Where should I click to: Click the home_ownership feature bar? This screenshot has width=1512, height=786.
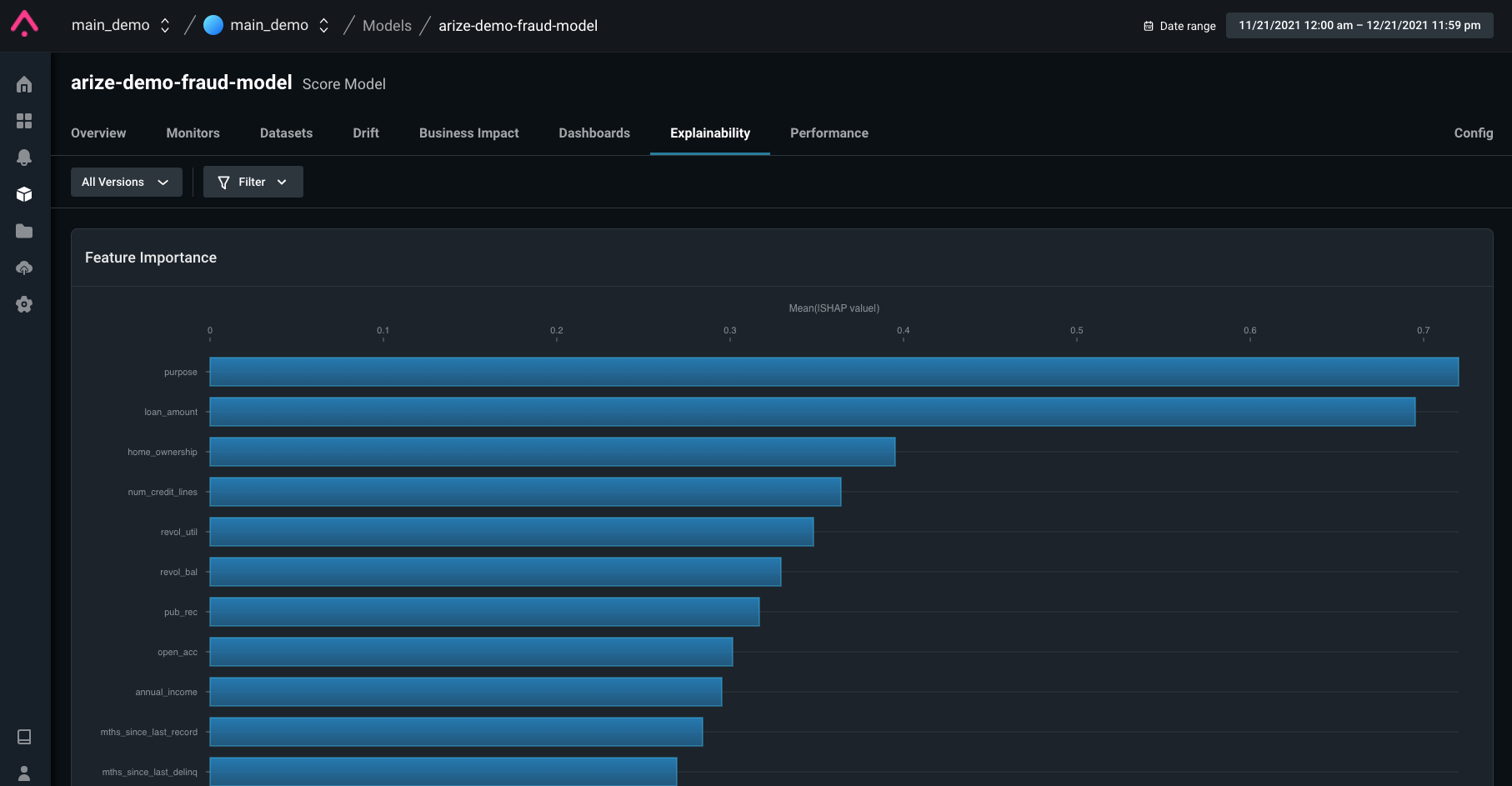click(553, 452)
